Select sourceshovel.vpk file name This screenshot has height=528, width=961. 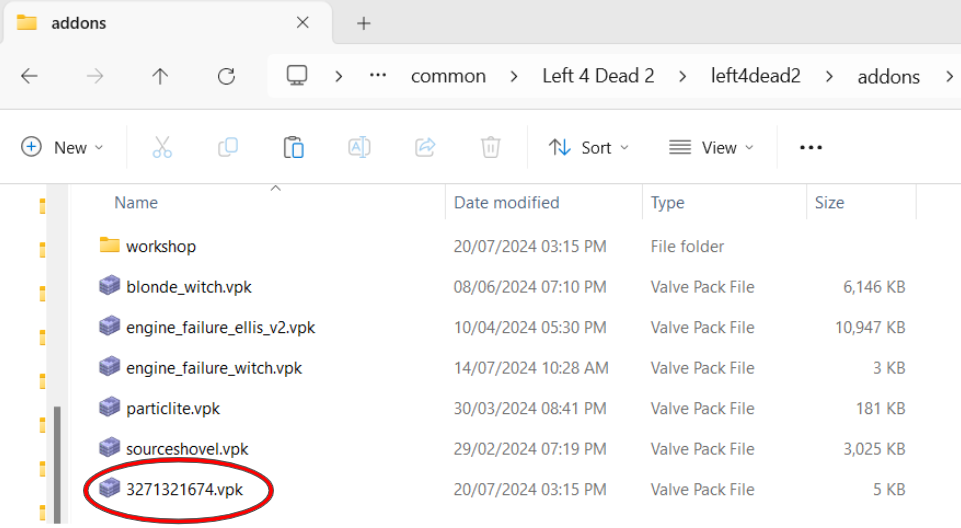click(187, 448)
